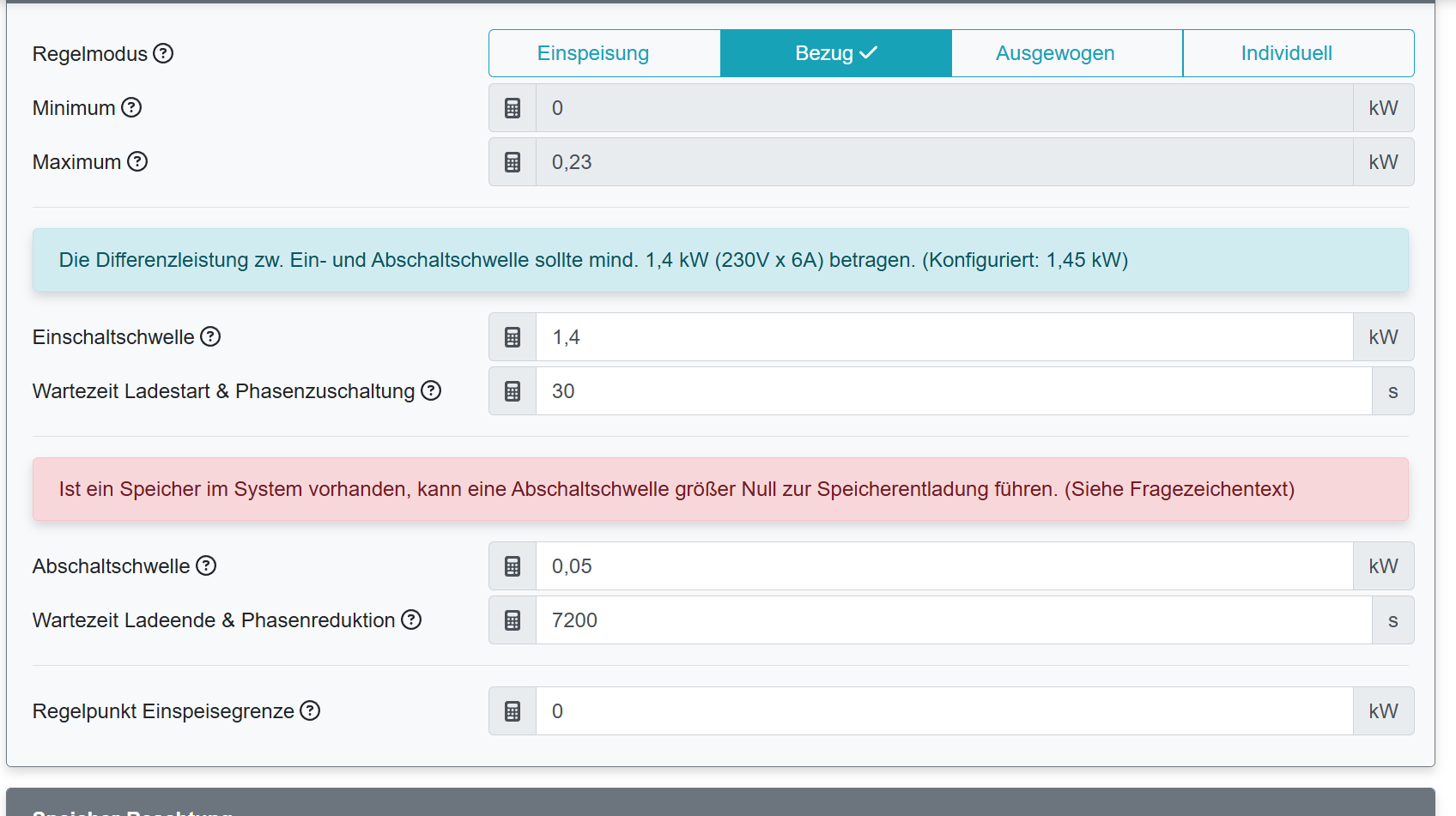Open the calculator for Regelpunkt Einspeisegrenze

click(512, 710)
